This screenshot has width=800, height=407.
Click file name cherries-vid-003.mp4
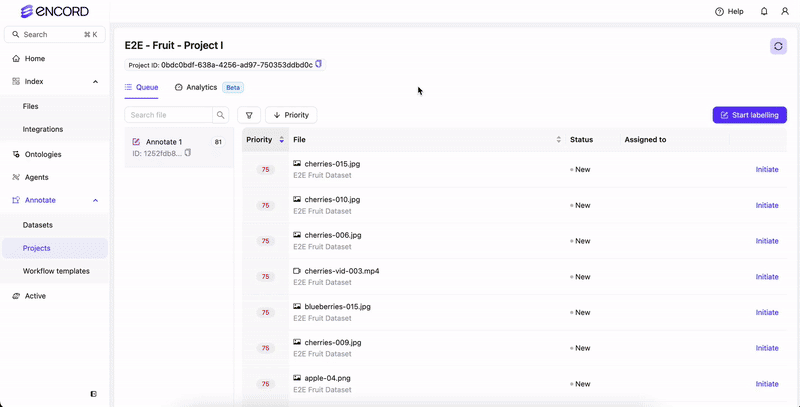[x=342, y=271]
